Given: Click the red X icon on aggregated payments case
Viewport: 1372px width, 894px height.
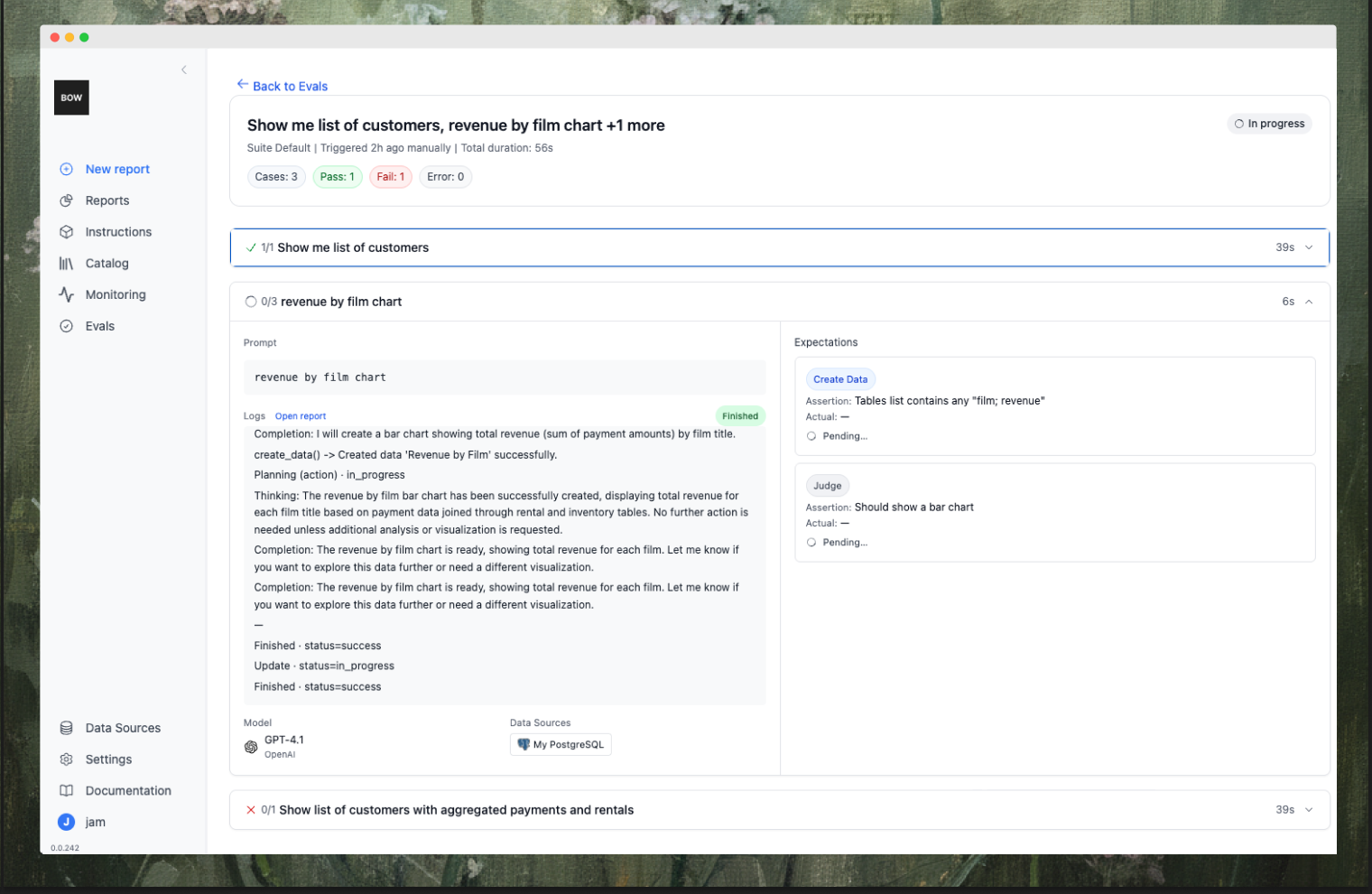Looking at the screenshot, I should point(251,810).
